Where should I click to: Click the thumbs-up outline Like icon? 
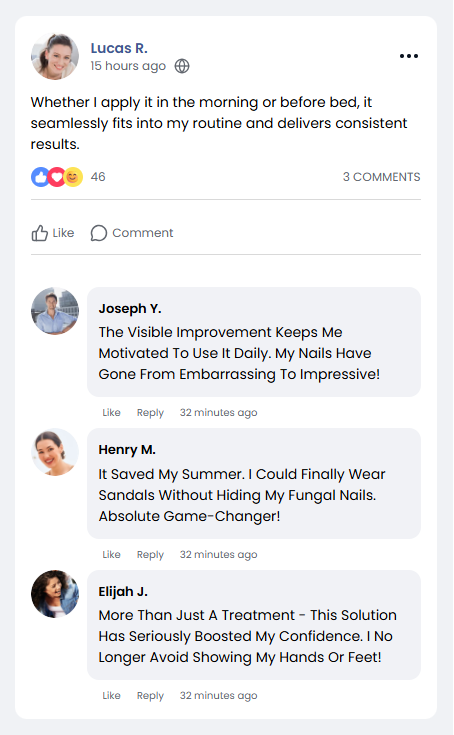pyautogui.click(x=40, y=233)
